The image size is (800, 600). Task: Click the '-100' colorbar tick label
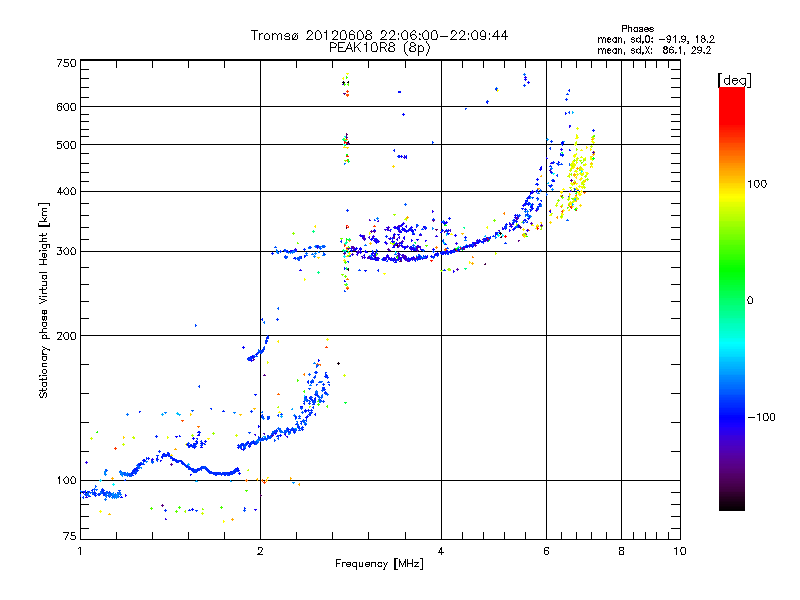pos(761,417)
